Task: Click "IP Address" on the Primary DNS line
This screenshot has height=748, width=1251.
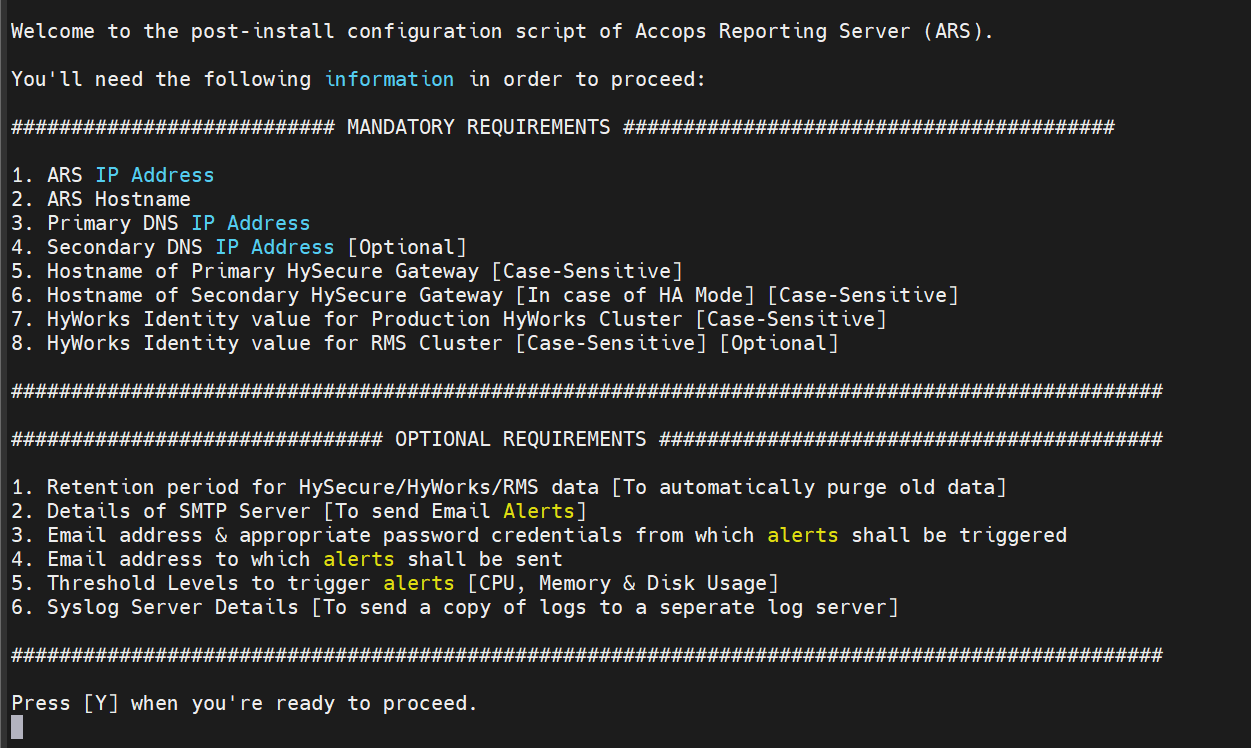Action: click(250, 223)
